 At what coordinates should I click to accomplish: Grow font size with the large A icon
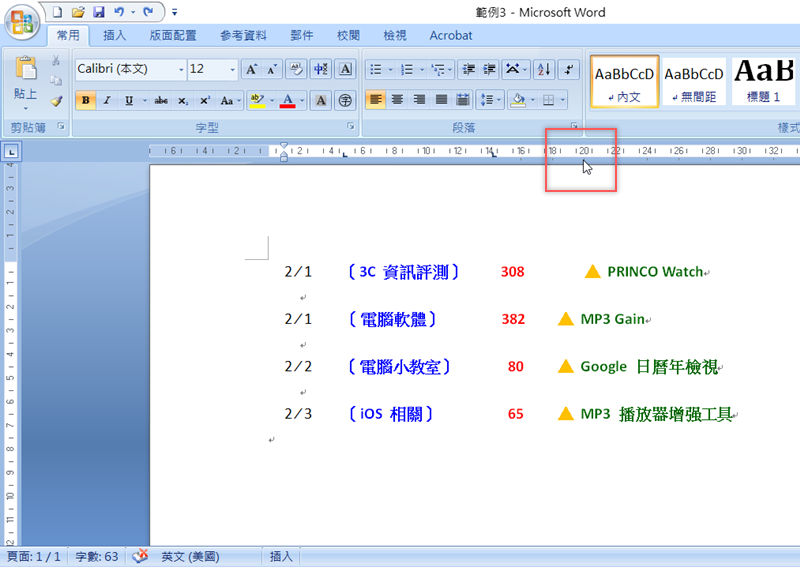tap(251, 69)
